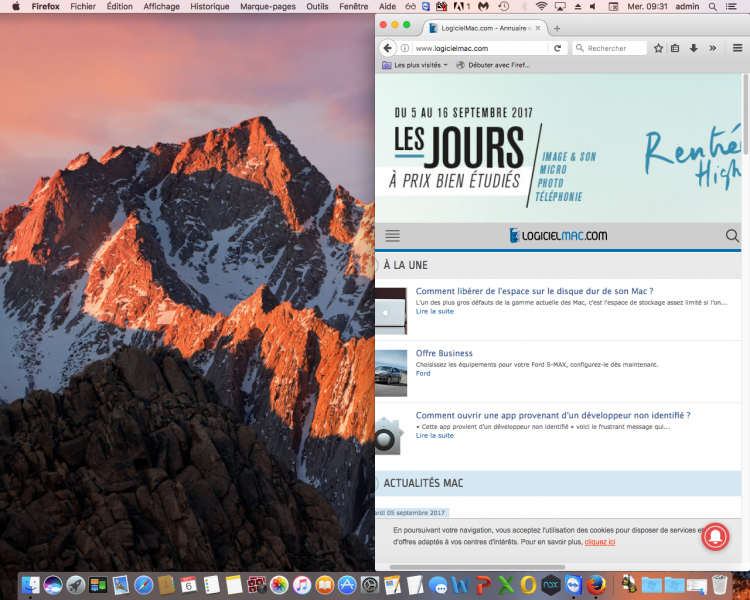
Task: Open article about freeing disk space on Mac
Action: [534, 291]
